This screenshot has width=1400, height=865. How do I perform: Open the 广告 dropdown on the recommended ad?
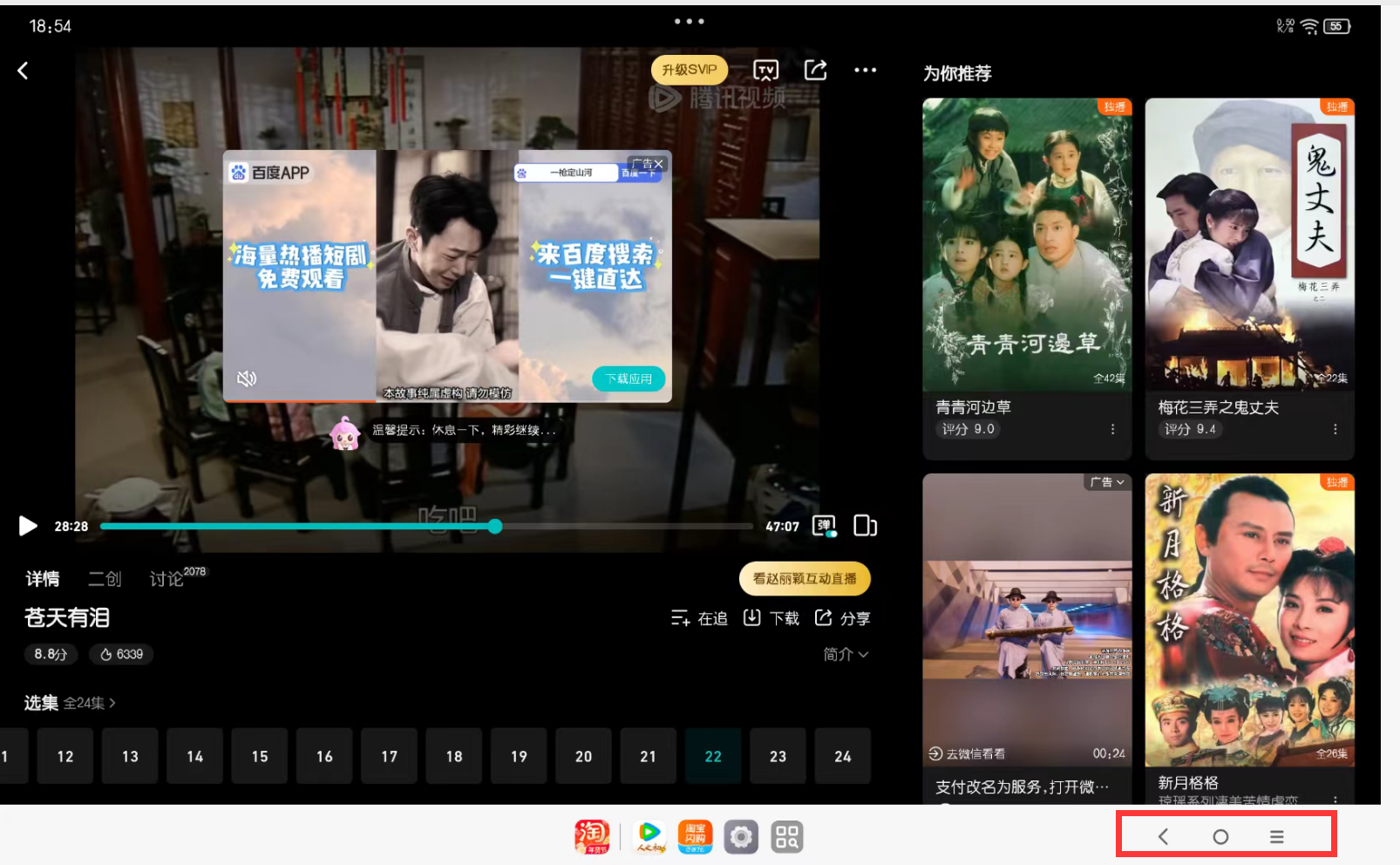(x=1106, y=482)
